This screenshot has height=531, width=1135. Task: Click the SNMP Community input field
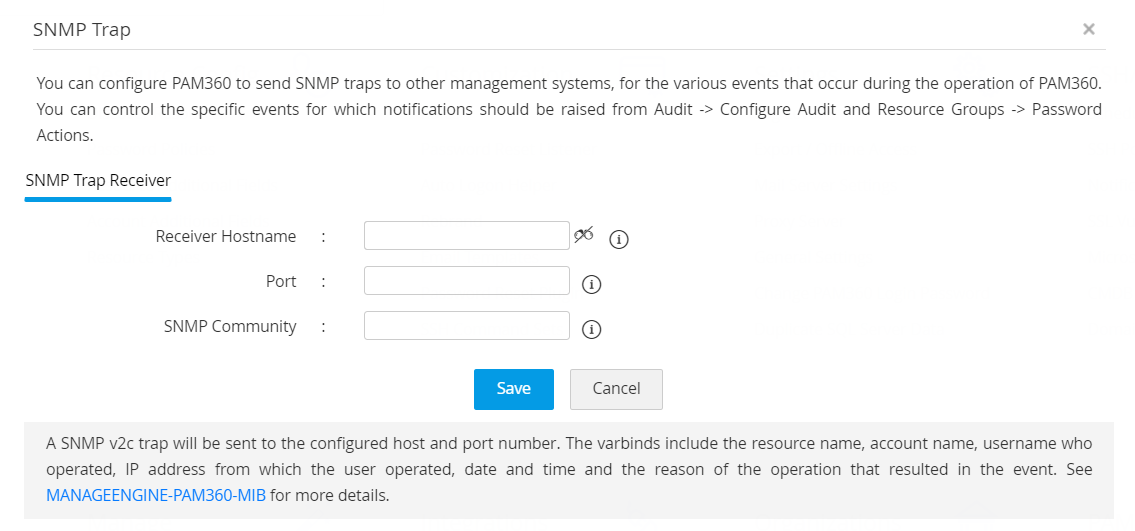tap(466, 326)
